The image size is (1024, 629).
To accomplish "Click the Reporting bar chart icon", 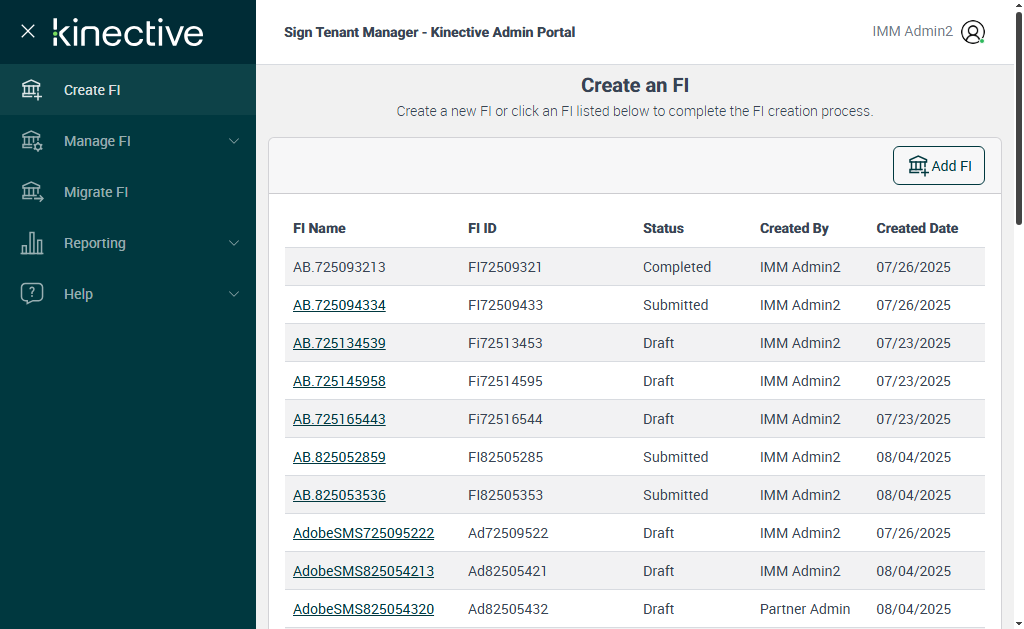I will [32, 243].
